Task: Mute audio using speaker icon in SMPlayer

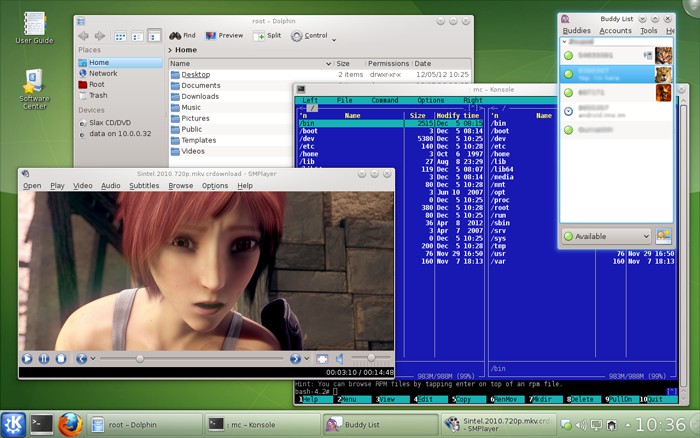Action: click(x=340, y=359)
